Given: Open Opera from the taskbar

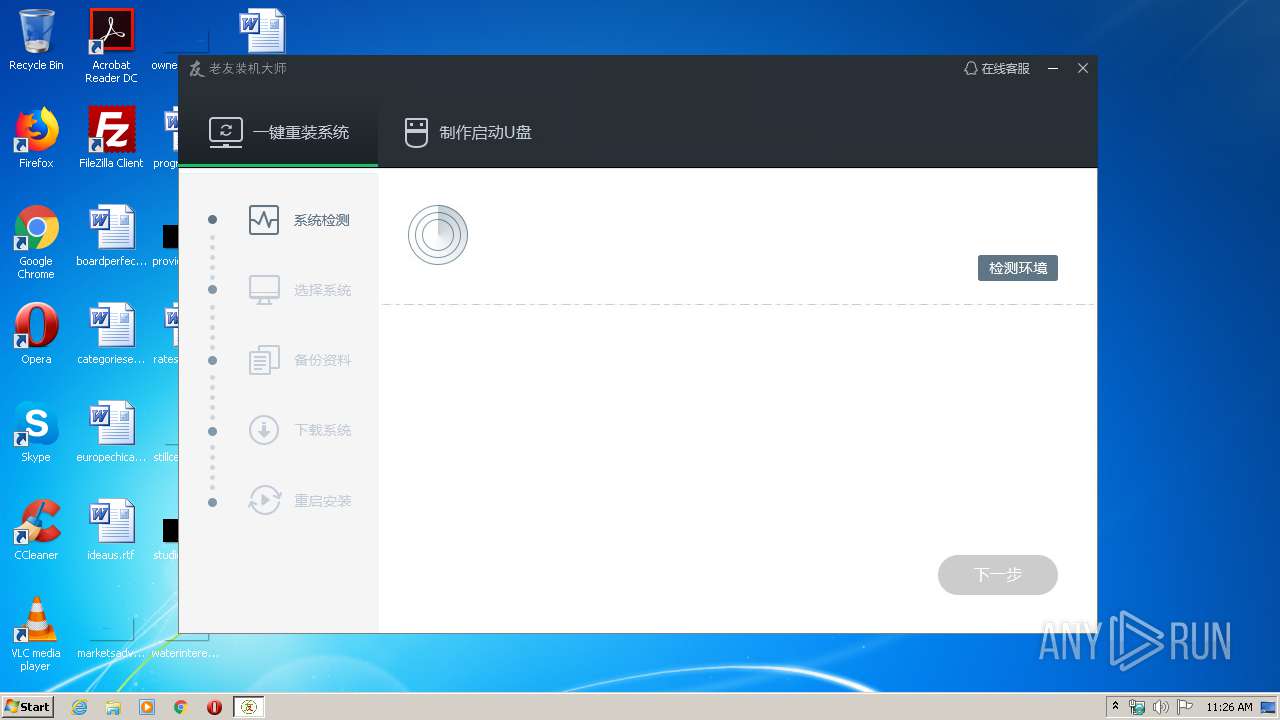Looking at the screenshot, I should coord(214,707).
